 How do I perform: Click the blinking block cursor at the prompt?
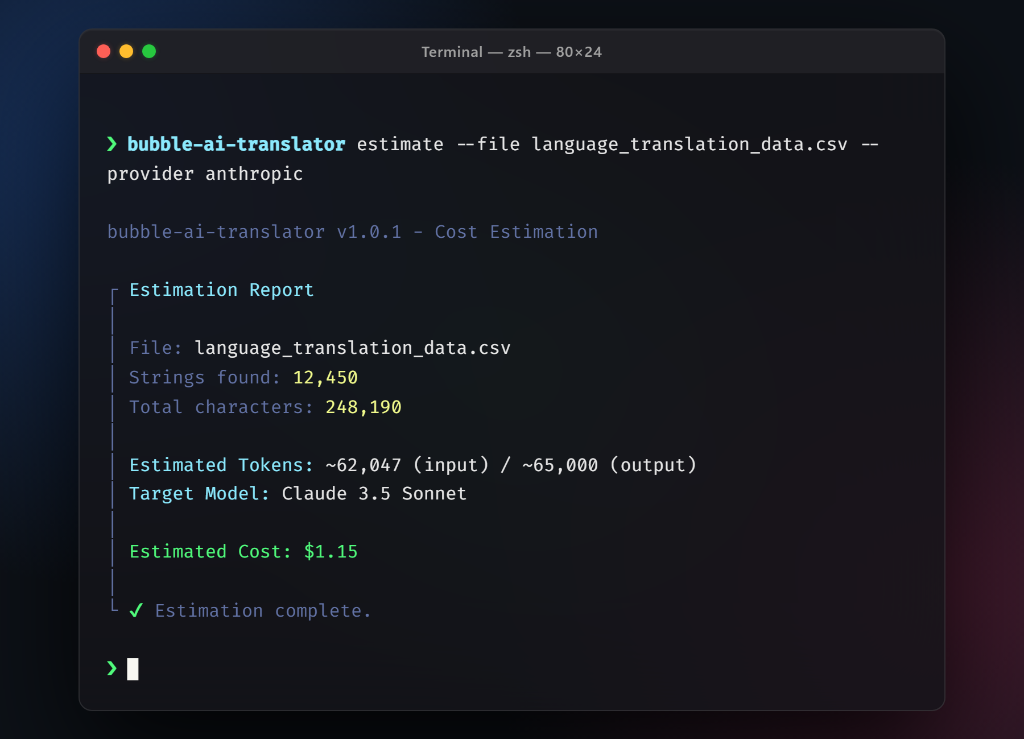coord(133,668)
